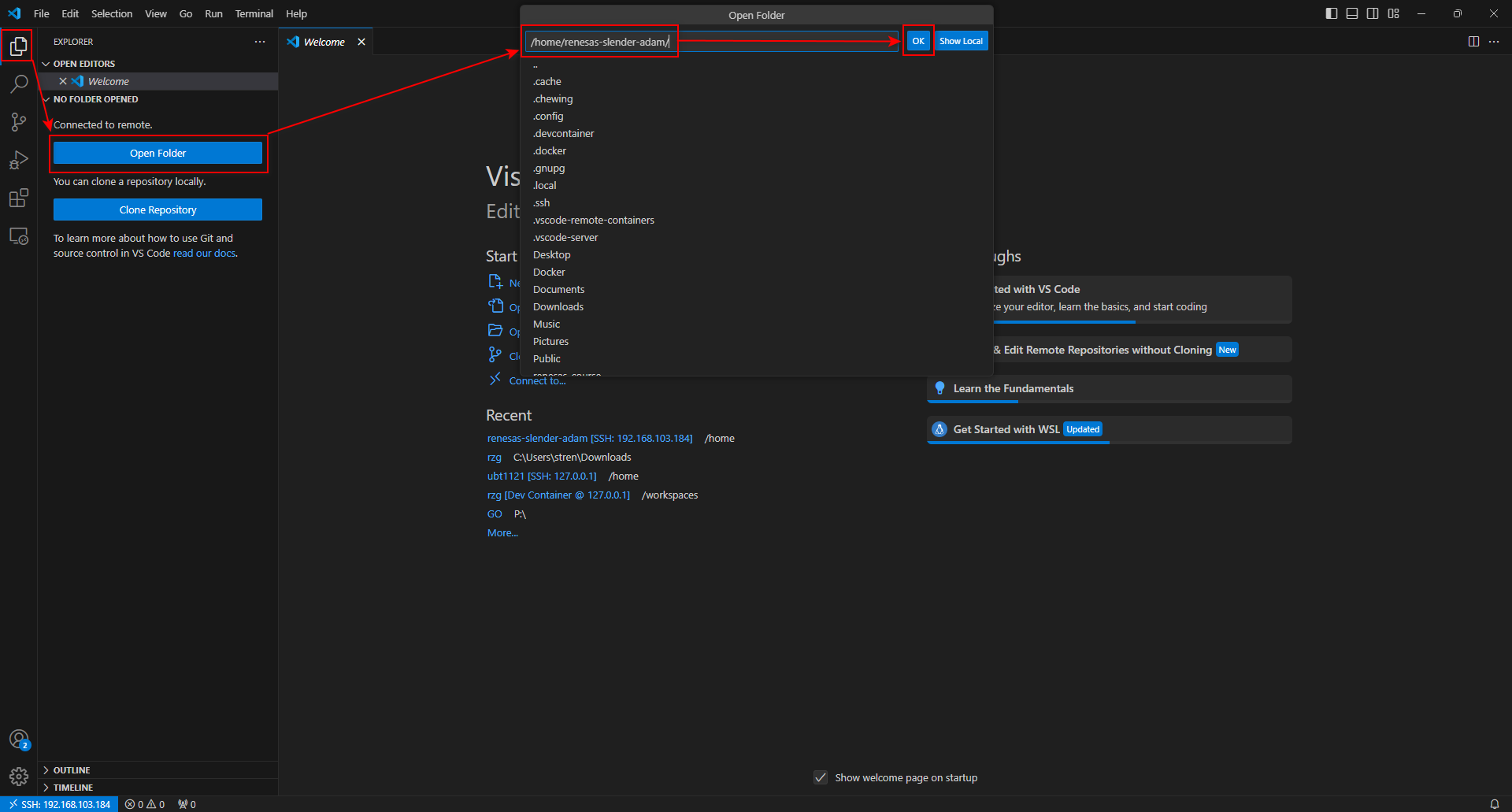The image size is (1512, 812).
Task: Open editor More Actions ellipsis icon
Action: pos(1494,42)
